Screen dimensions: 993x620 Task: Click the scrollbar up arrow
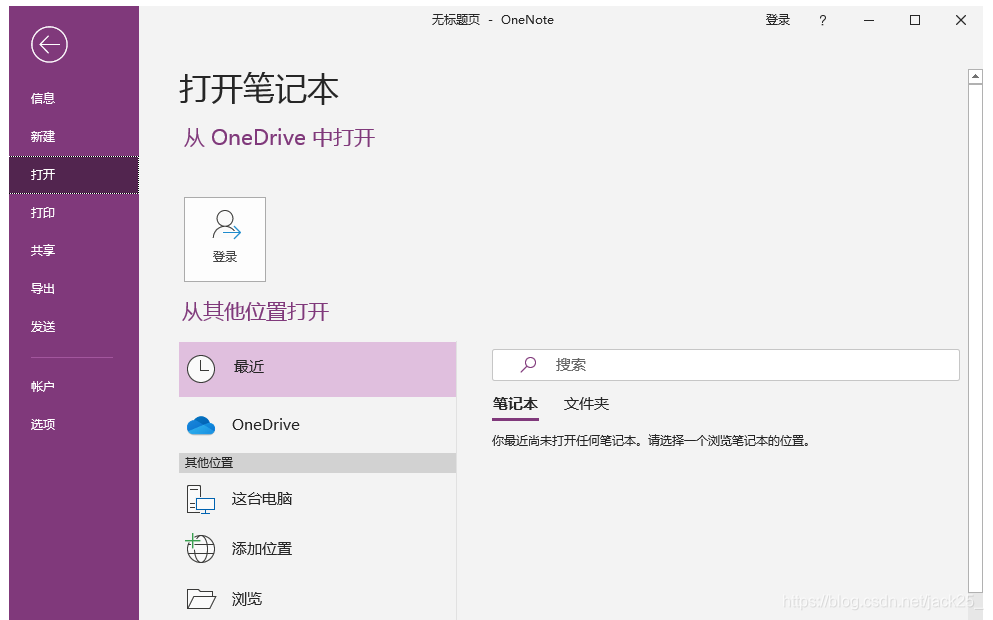[975, 77]
